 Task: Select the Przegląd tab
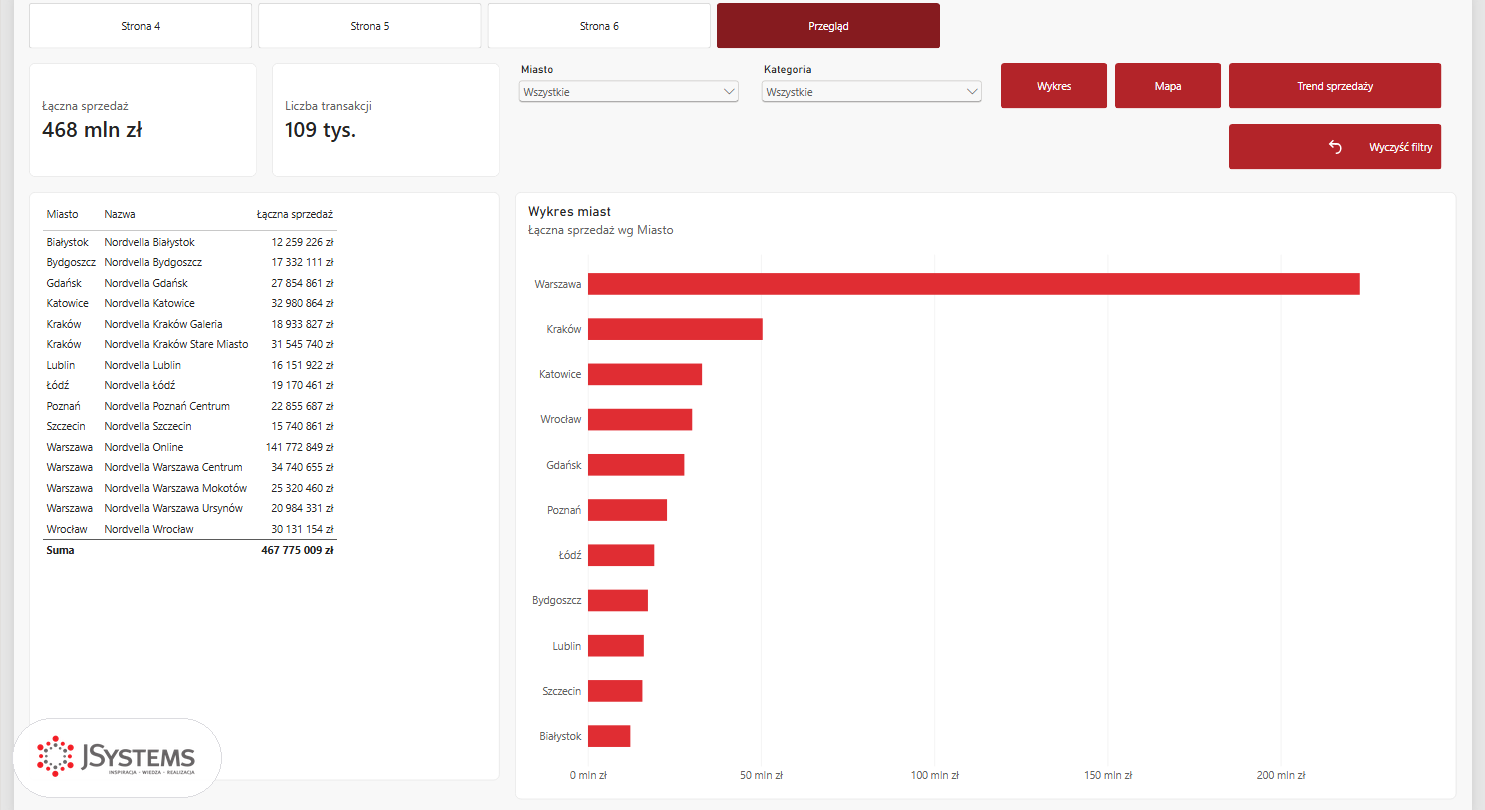[x=828, y=26]
